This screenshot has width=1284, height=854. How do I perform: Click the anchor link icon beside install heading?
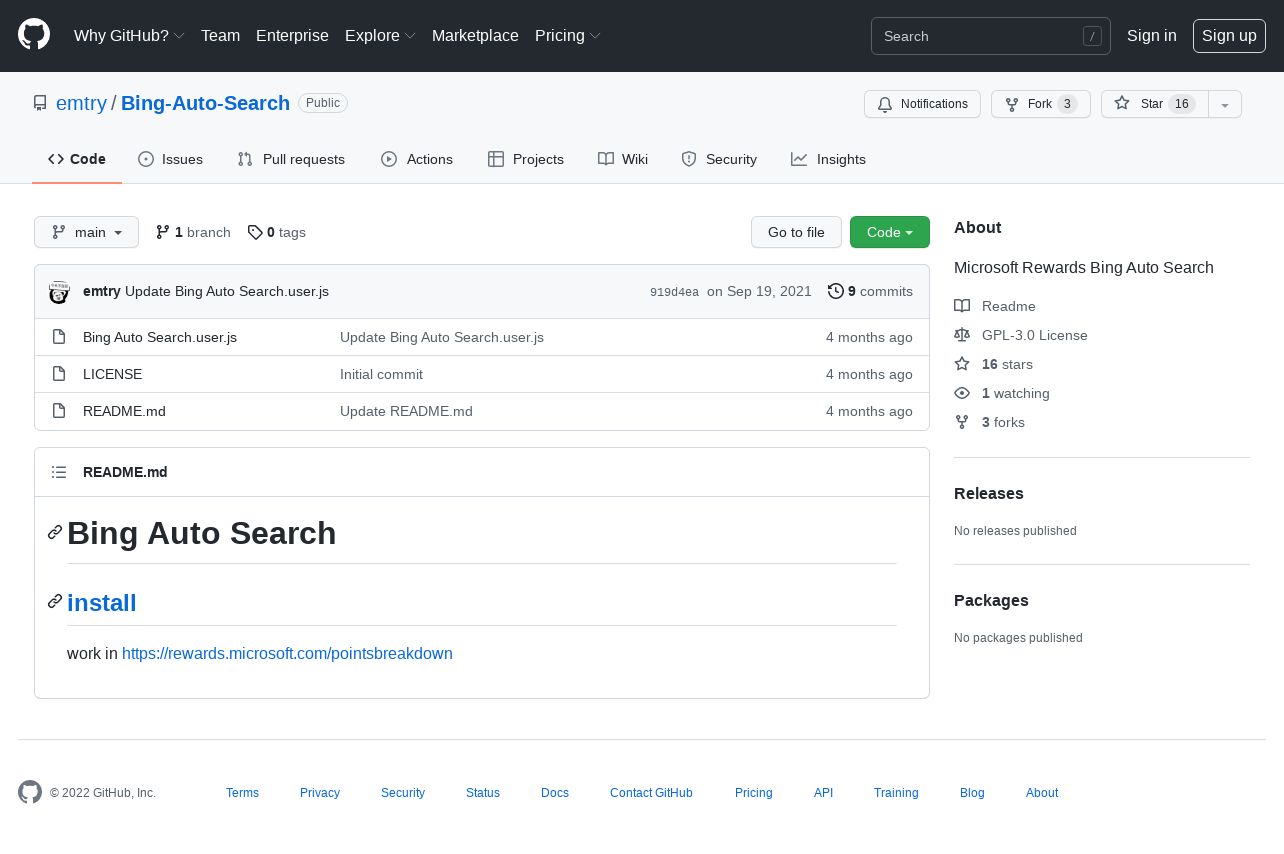coord(55,601)
